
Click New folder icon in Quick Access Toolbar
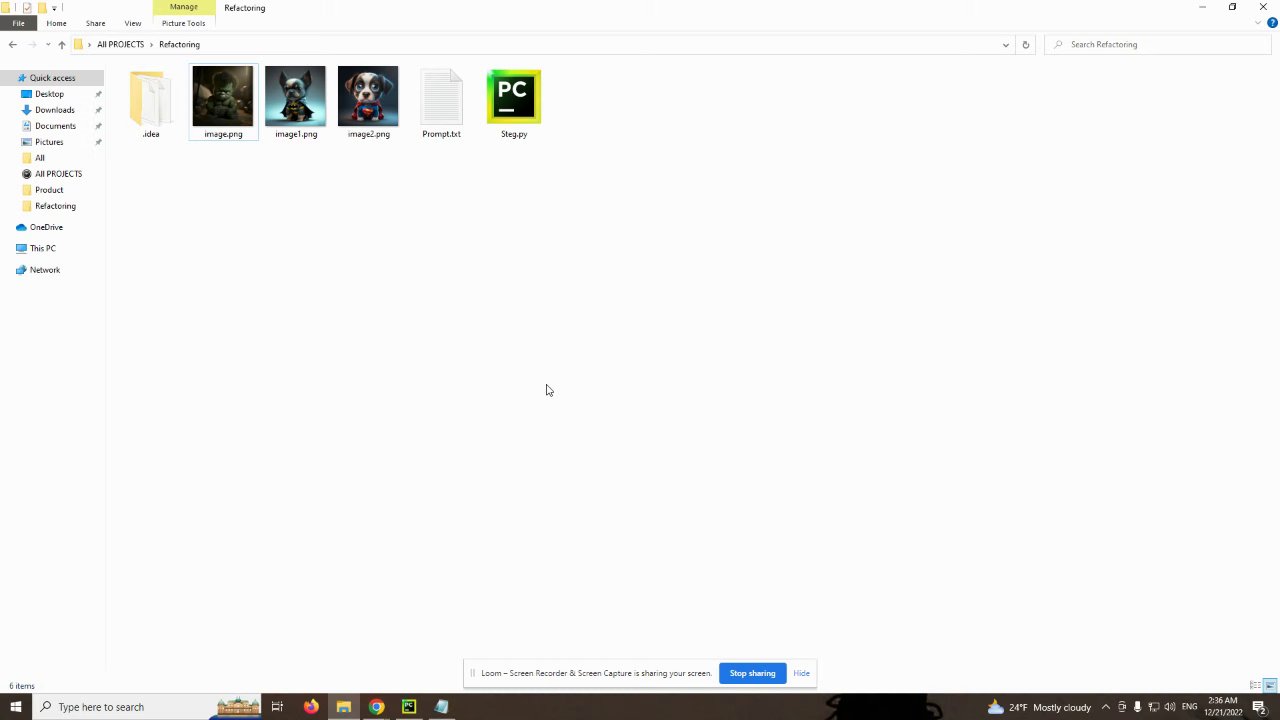pyautogui.click(x=41, y=8)
